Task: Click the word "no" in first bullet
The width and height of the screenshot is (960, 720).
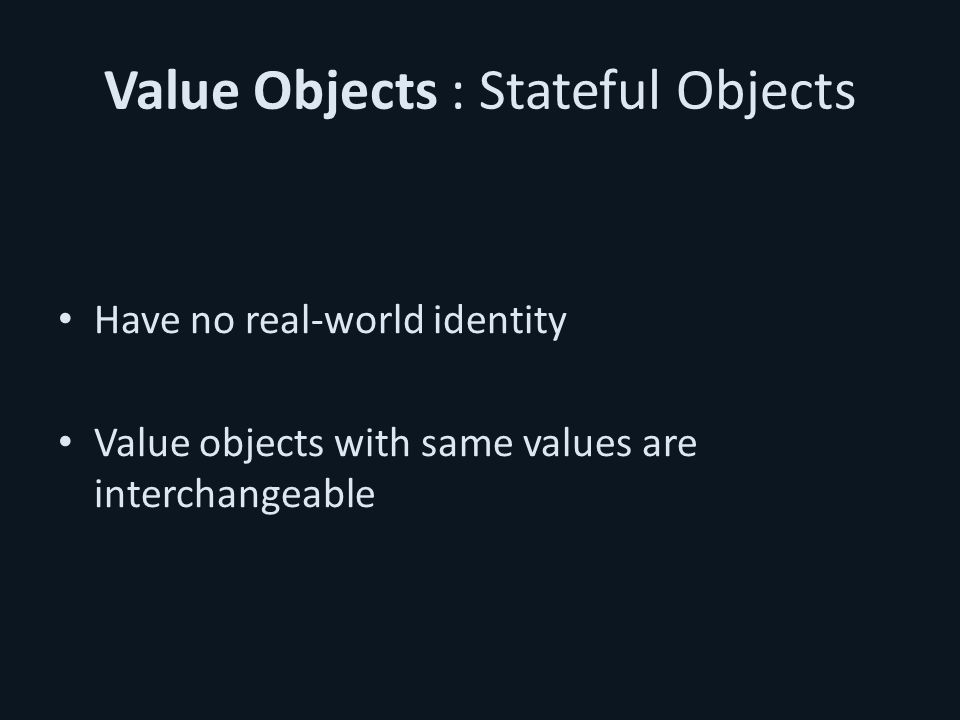Action: [x=212, y=322]
